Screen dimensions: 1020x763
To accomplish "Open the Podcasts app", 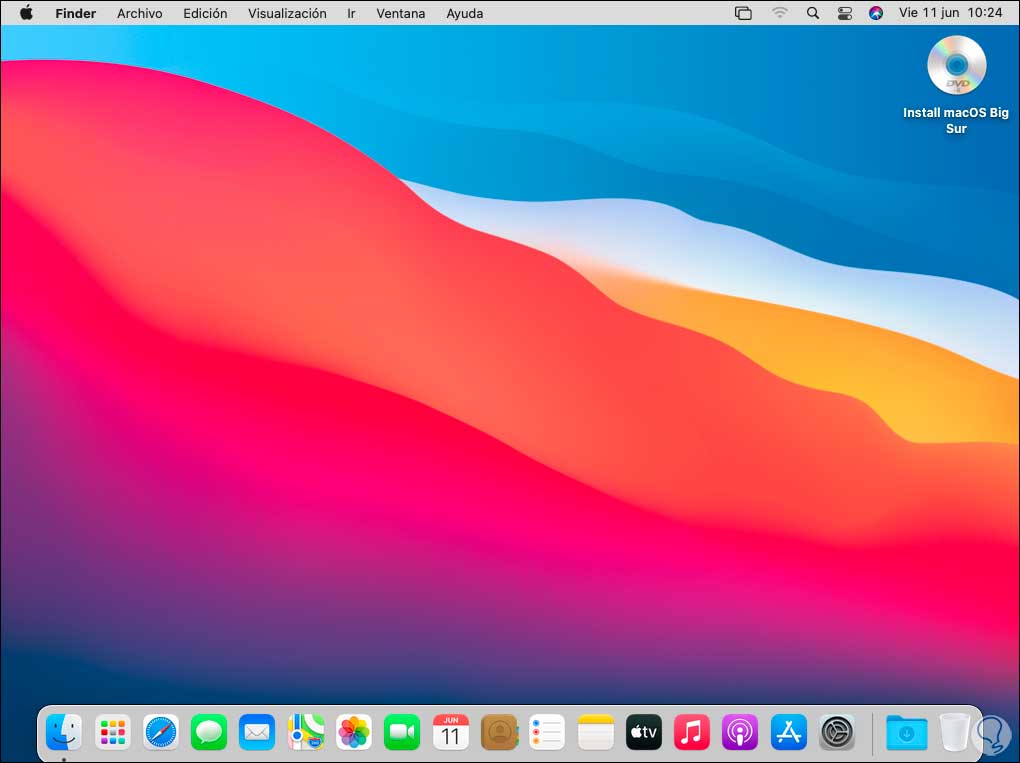I will [x=740, y=733].
